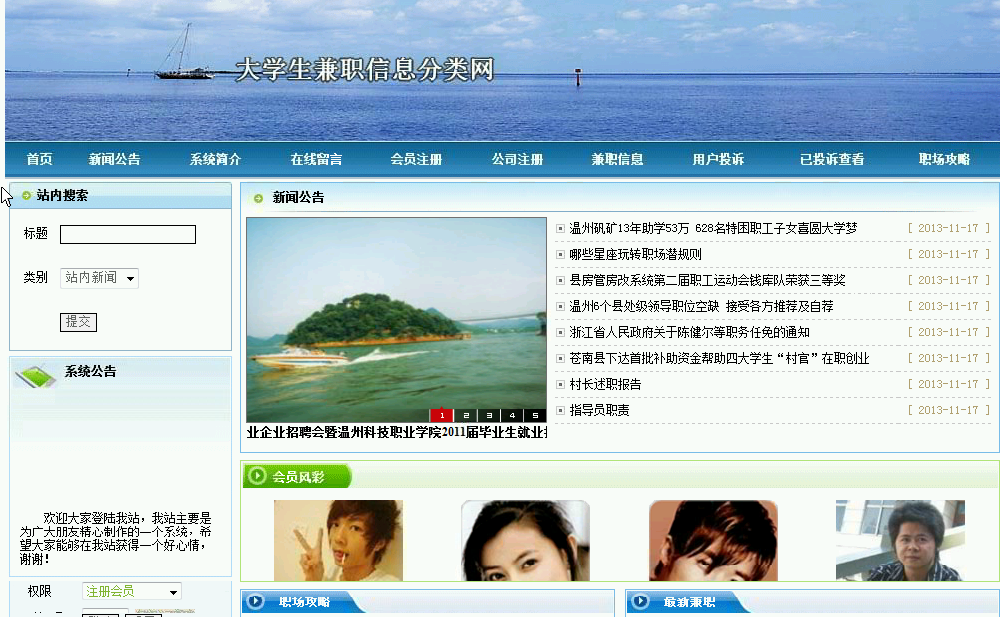Open the 类别 dropdown showing 站内新闻
Image resolution: width=1000 pixels, height=617 pixels.
coord(99,278)
